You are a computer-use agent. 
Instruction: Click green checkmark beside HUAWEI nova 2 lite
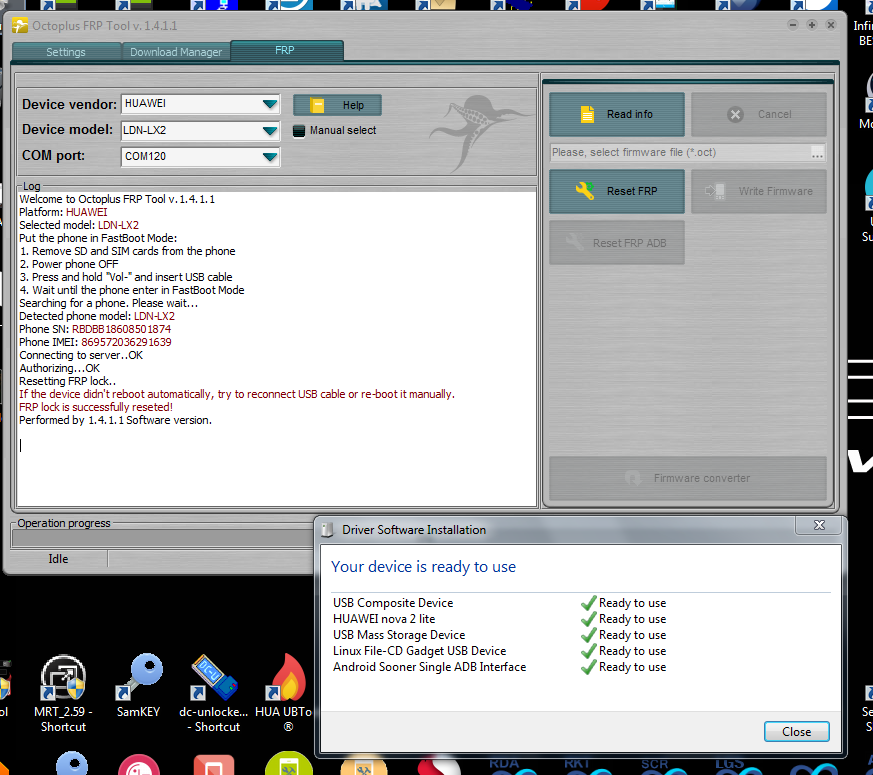coord(588,619)
